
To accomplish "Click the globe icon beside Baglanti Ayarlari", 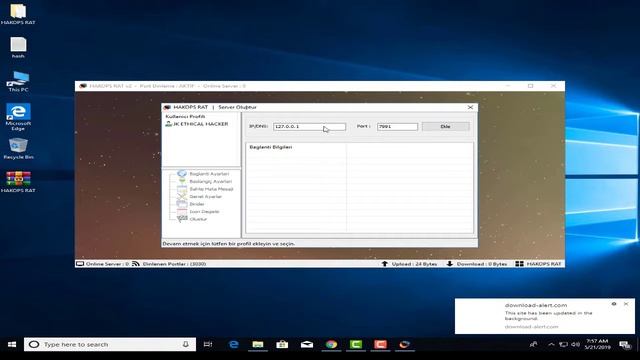I will click(182, 173).
